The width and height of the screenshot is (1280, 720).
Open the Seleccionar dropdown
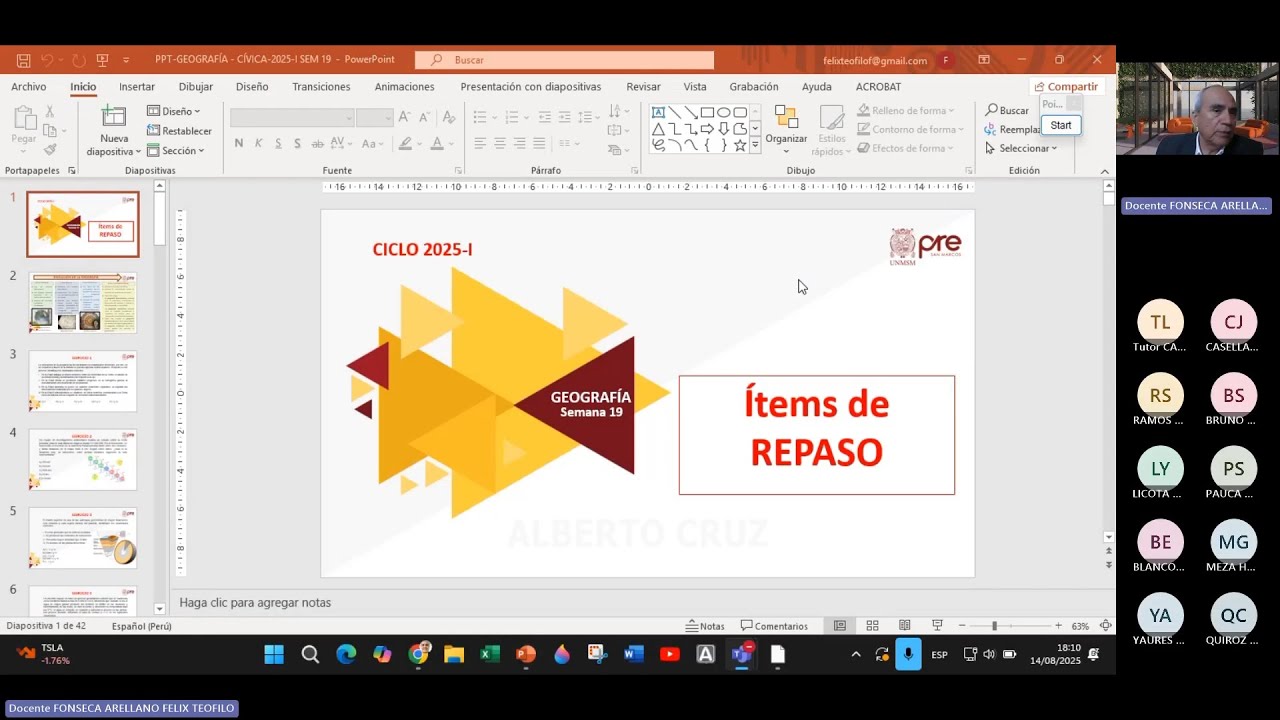click(x=1021, y=149)
